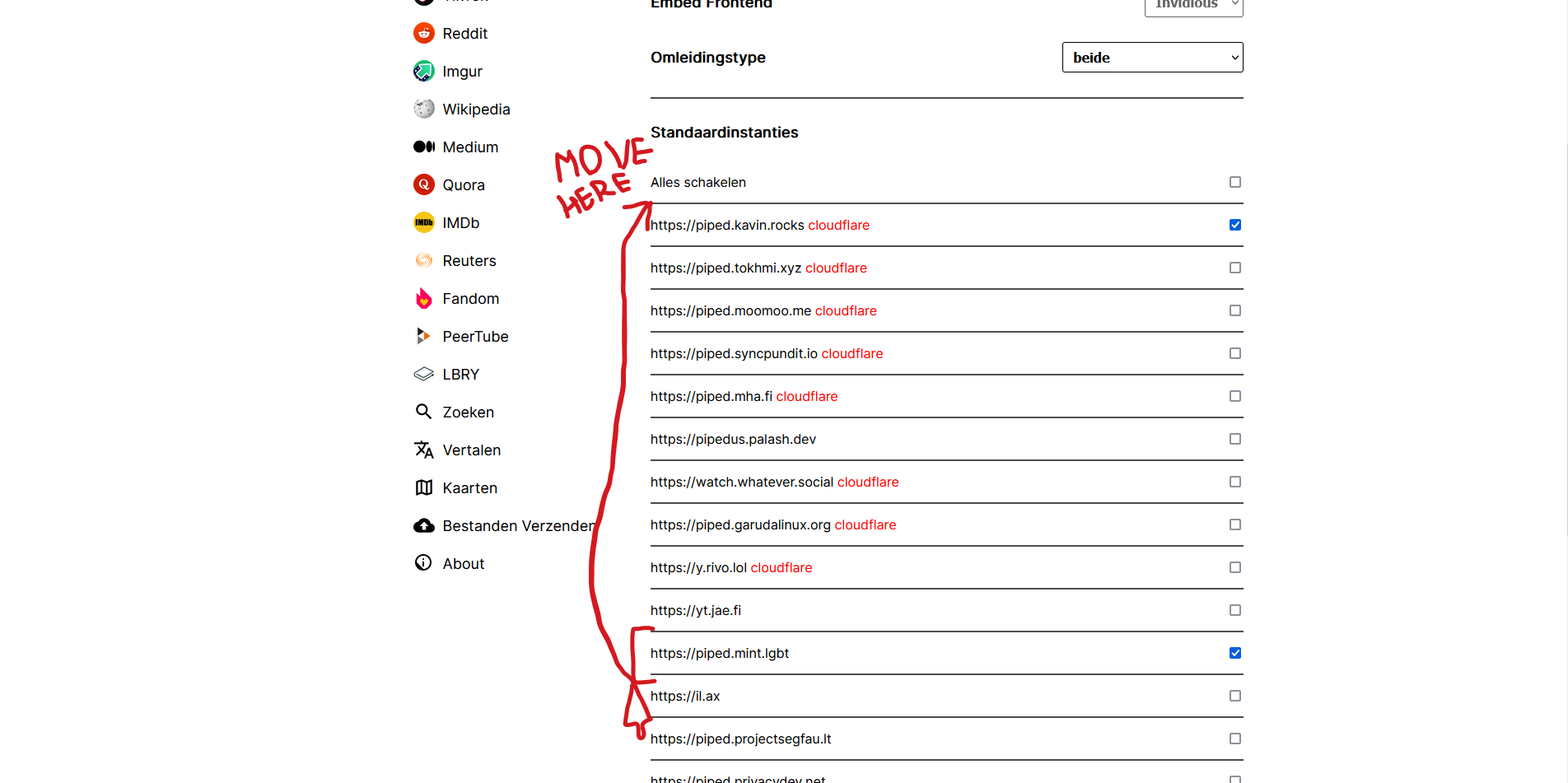Open the Bestanden Verzenden cloud icon
The height and width of the screenshot is (783, 1568).
[423, 525]
